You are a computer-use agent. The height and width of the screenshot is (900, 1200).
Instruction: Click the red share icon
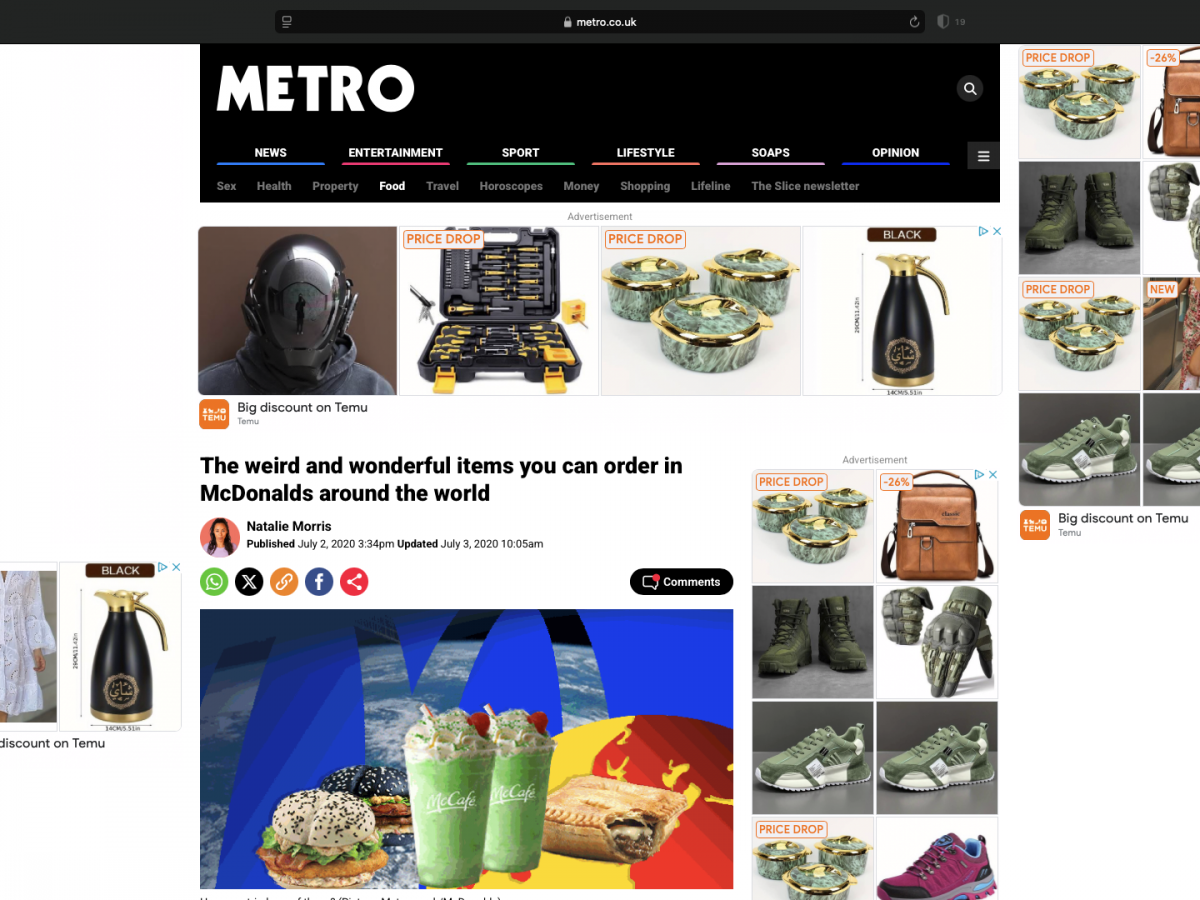pos(354,581)
